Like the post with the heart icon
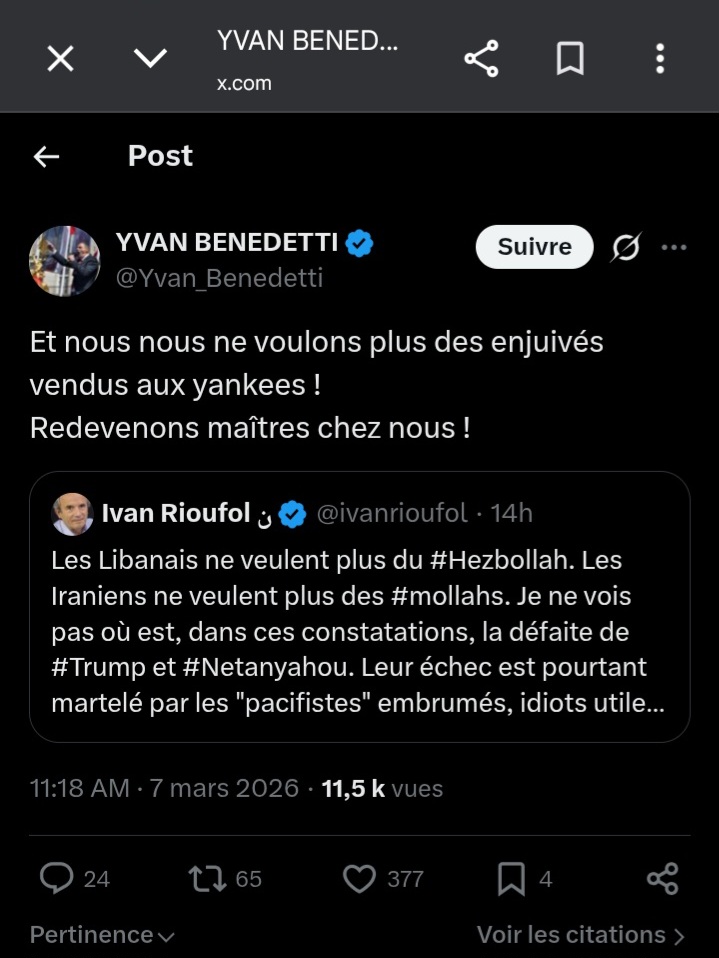 tap(358, 878)
